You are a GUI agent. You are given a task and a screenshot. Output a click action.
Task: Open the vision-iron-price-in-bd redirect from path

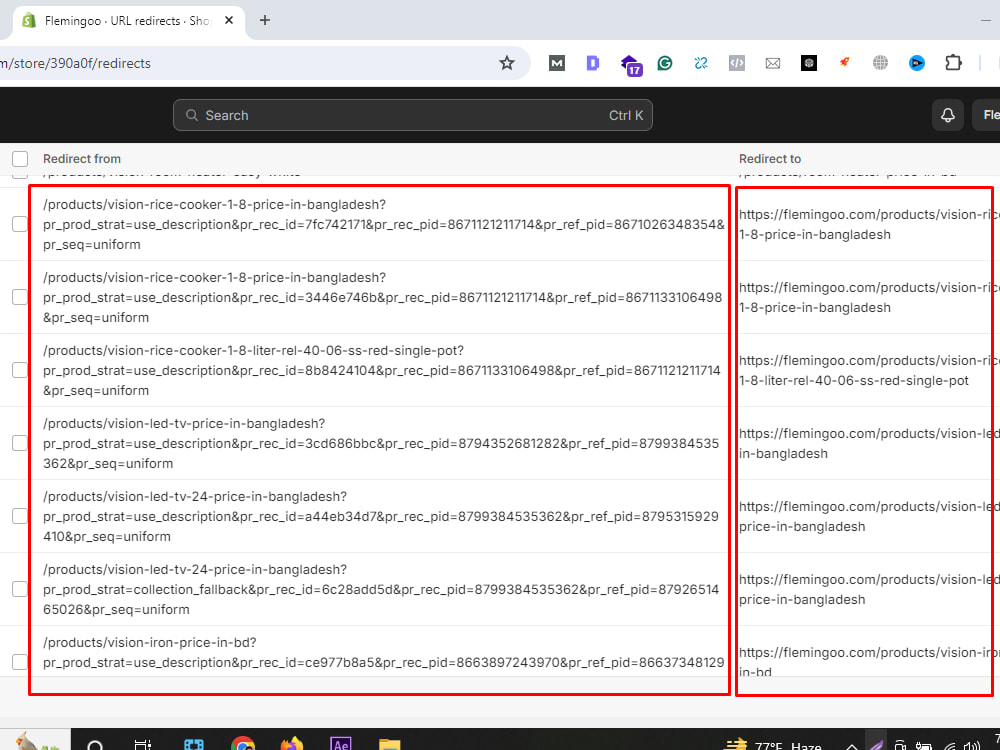tap(384, 652)
